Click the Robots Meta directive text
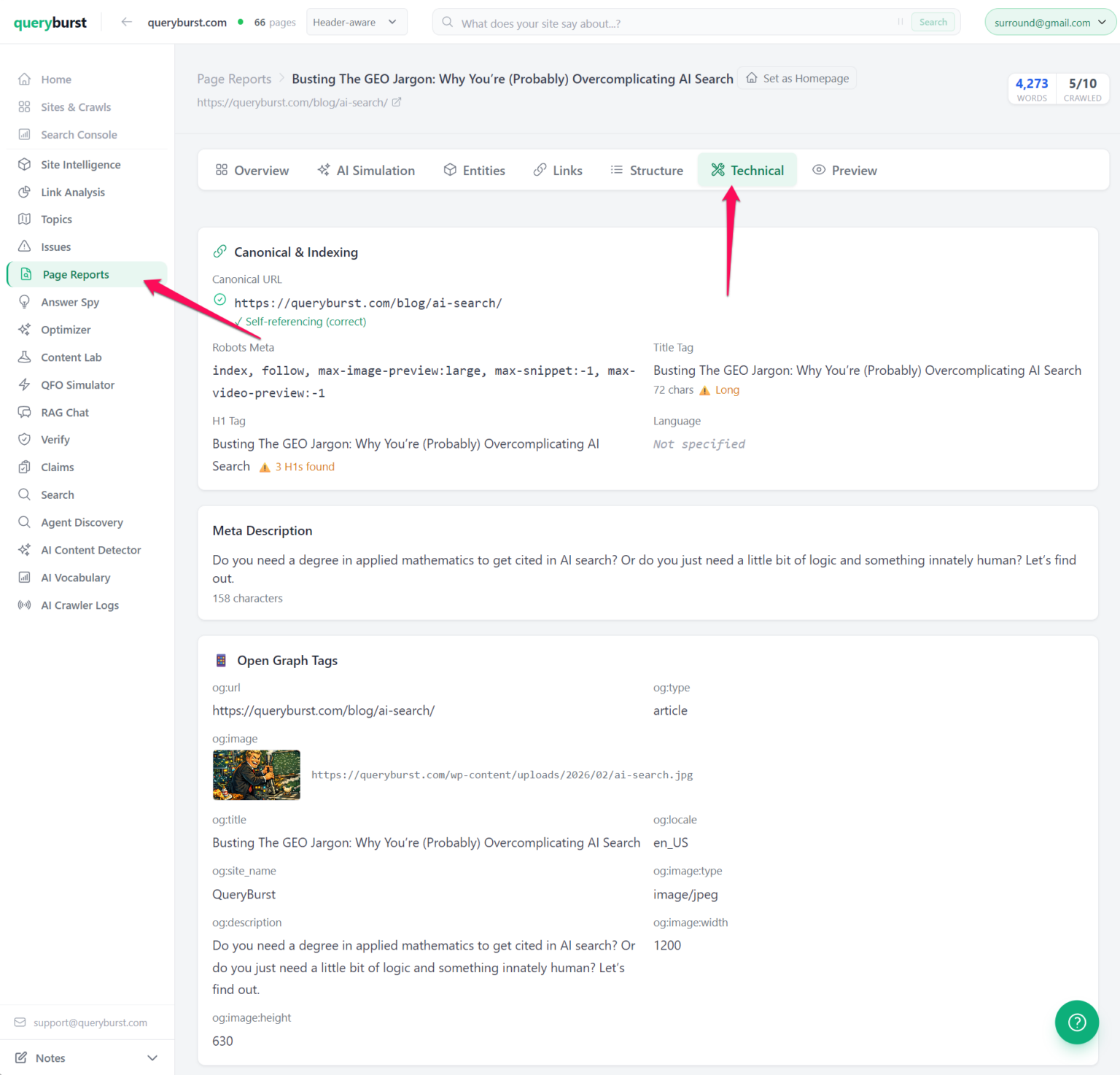This screenshot has width=1120, height=1075. coord(424,382)
